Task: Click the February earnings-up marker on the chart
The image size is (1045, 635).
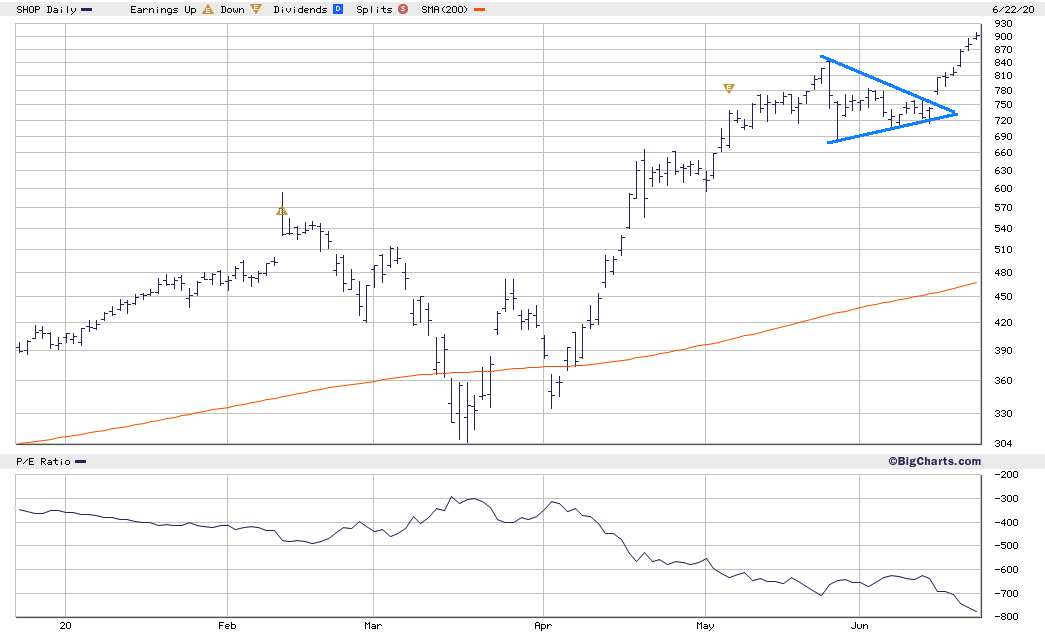Action: coord(282,211)
